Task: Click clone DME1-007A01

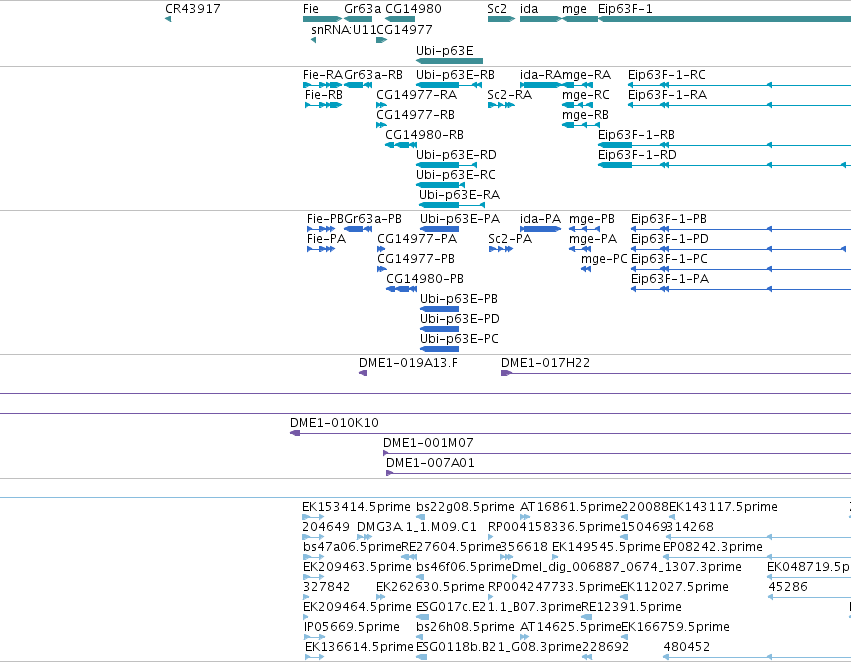Action: [x=430, y=463]
